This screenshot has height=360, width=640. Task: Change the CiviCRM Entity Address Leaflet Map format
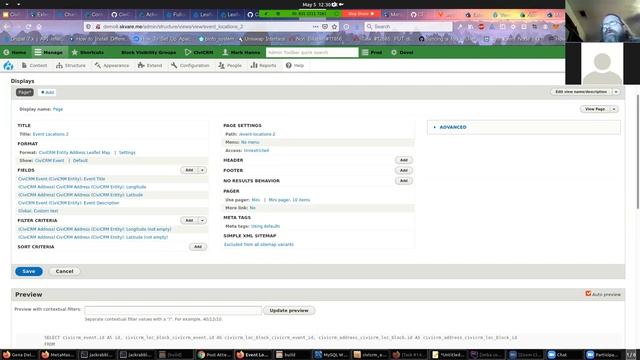coord(74,153)
